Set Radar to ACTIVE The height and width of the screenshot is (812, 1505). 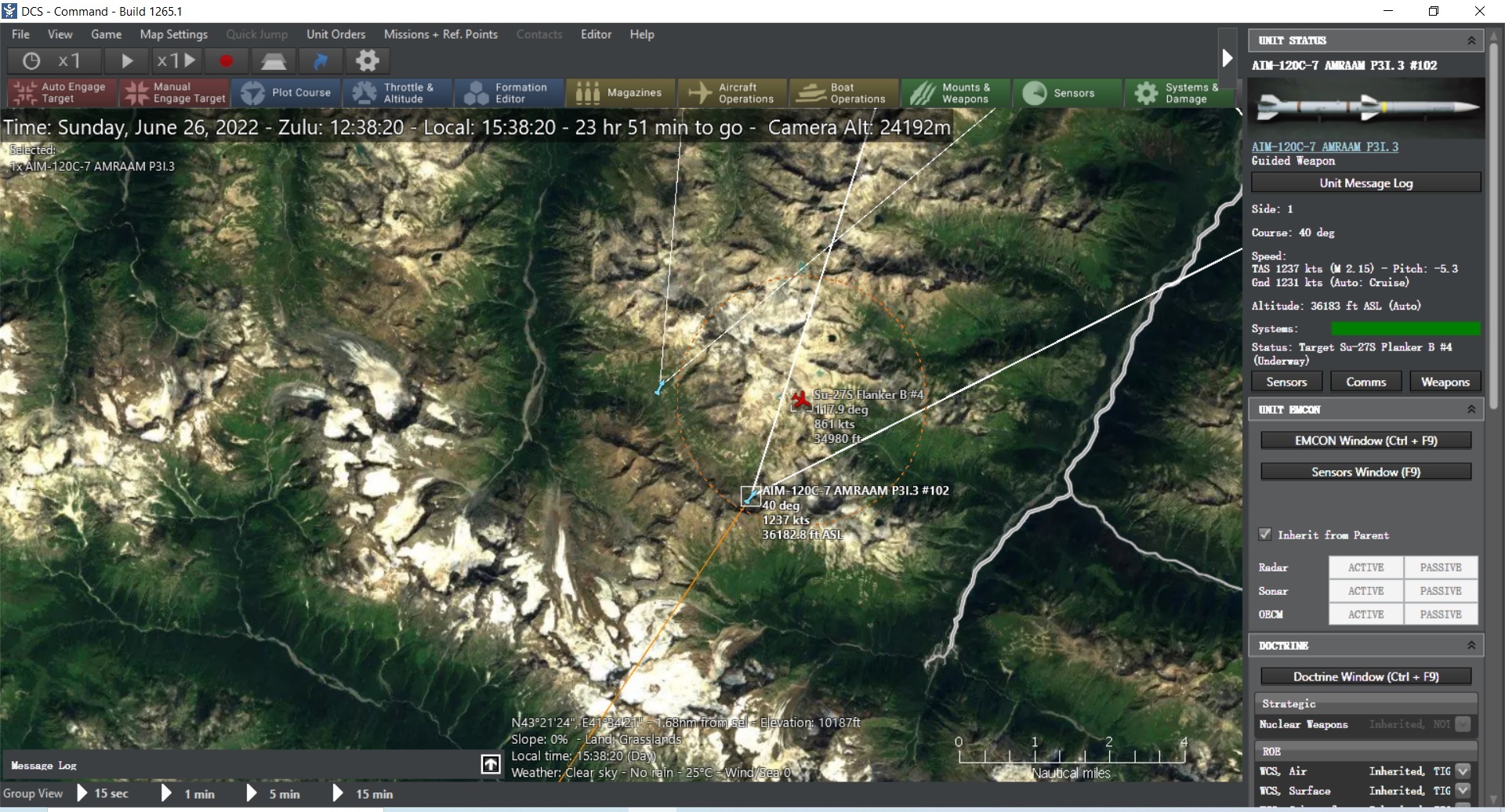(1365, 567)
